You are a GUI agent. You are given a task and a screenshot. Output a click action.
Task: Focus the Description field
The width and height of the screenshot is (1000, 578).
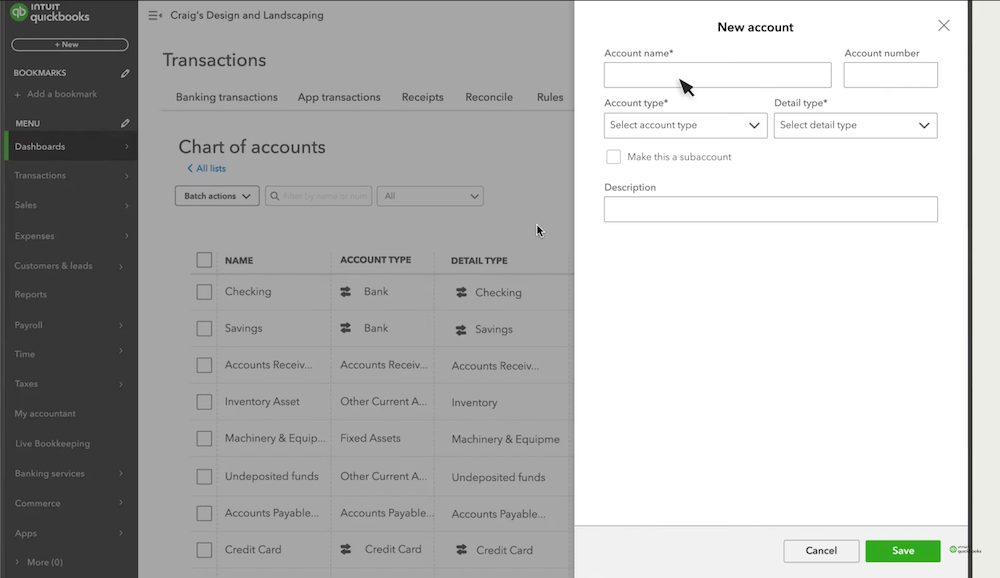click(770, 209)
